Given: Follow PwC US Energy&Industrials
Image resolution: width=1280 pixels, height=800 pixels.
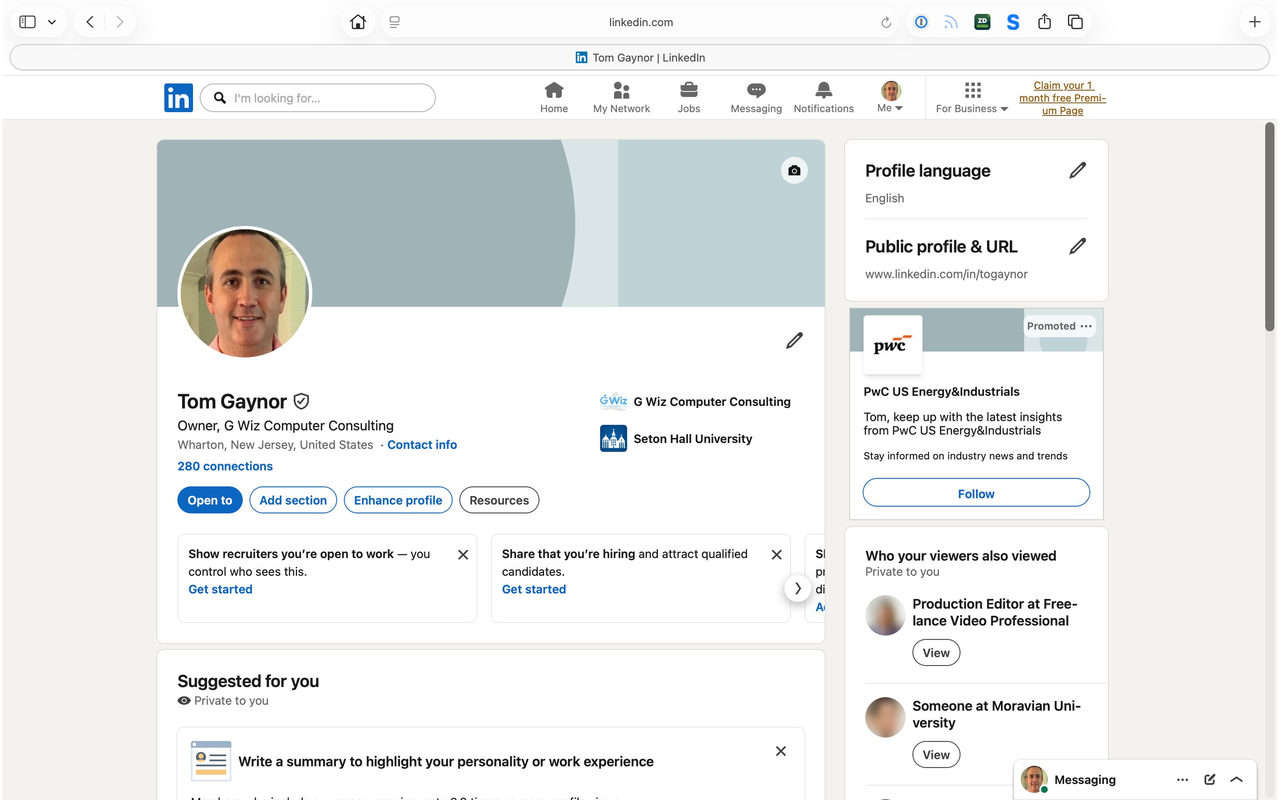Looking at the screenshot, I should [976, 493].
